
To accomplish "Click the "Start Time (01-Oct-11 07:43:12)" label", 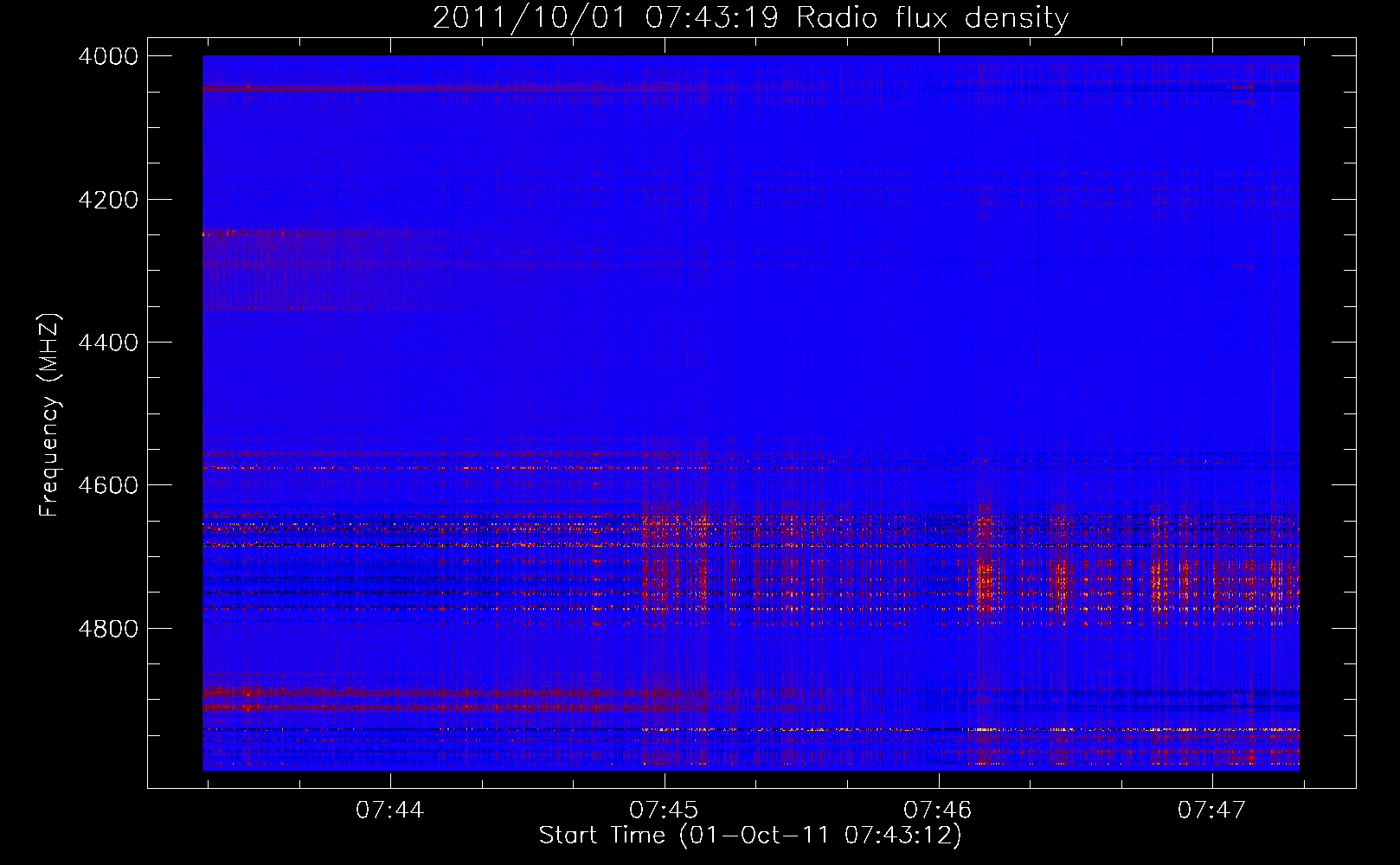I will click(x=750, y=836).
